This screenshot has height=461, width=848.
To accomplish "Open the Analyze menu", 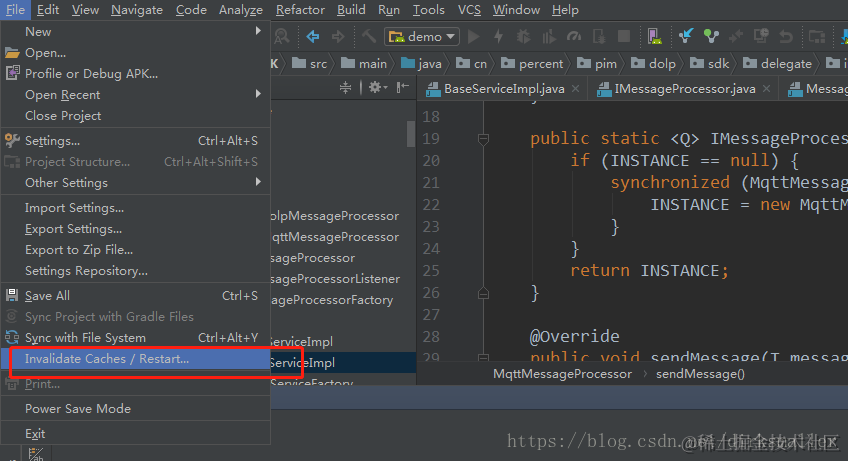I will pos(241,10).
